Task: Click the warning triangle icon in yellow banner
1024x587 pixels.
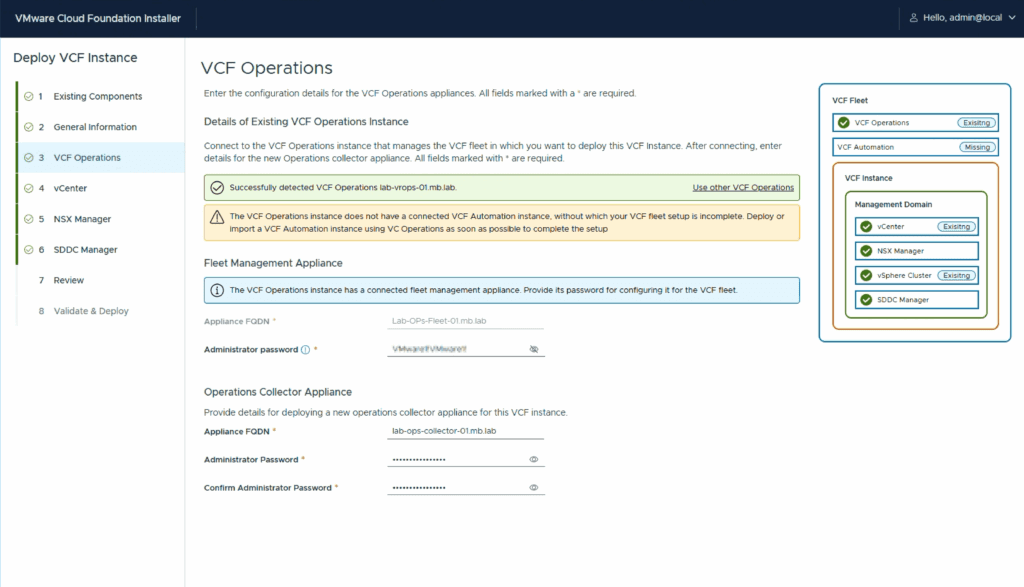Action: click(217, 217)
